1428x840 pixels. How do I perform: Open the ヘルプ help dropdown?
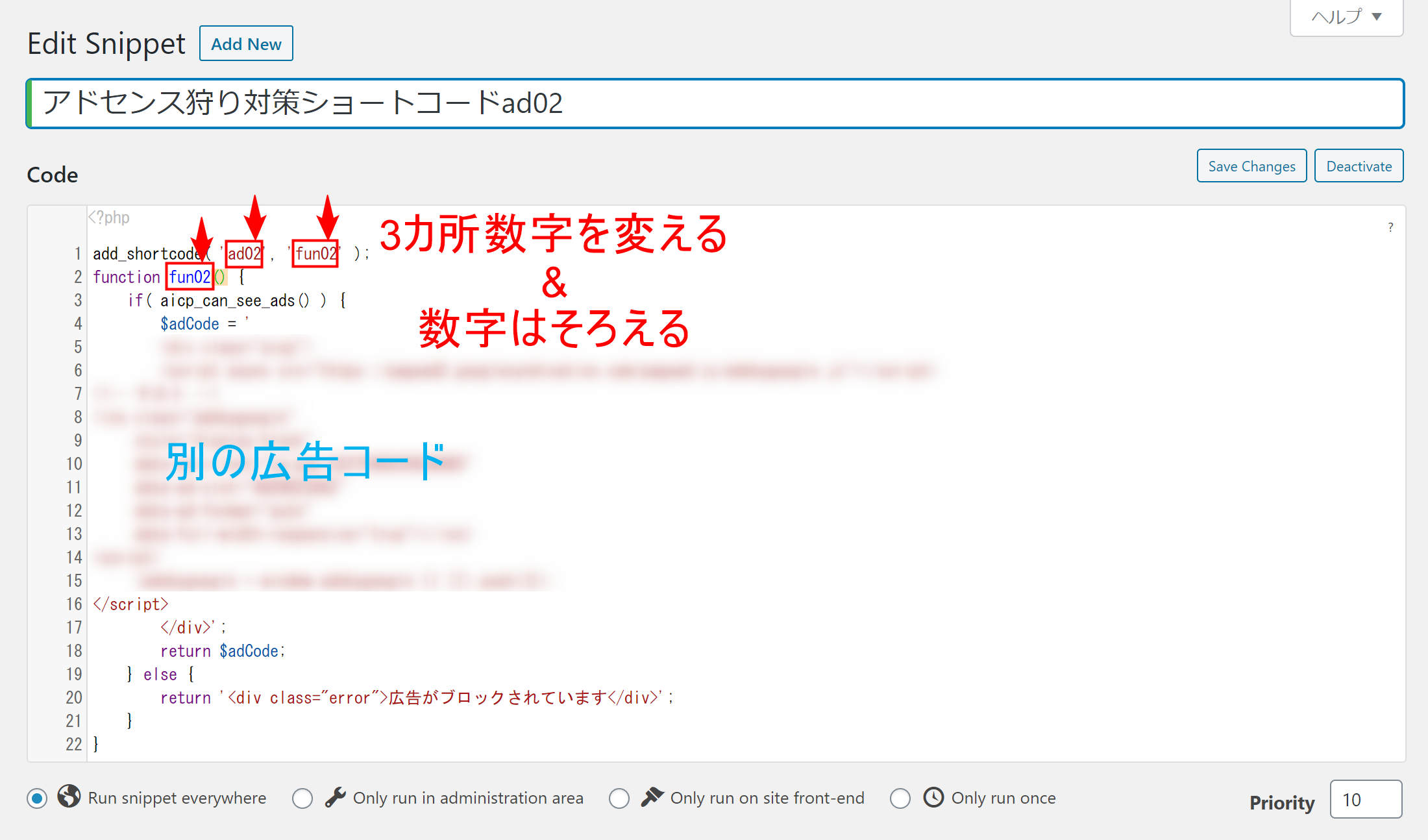coord(1346,17)
